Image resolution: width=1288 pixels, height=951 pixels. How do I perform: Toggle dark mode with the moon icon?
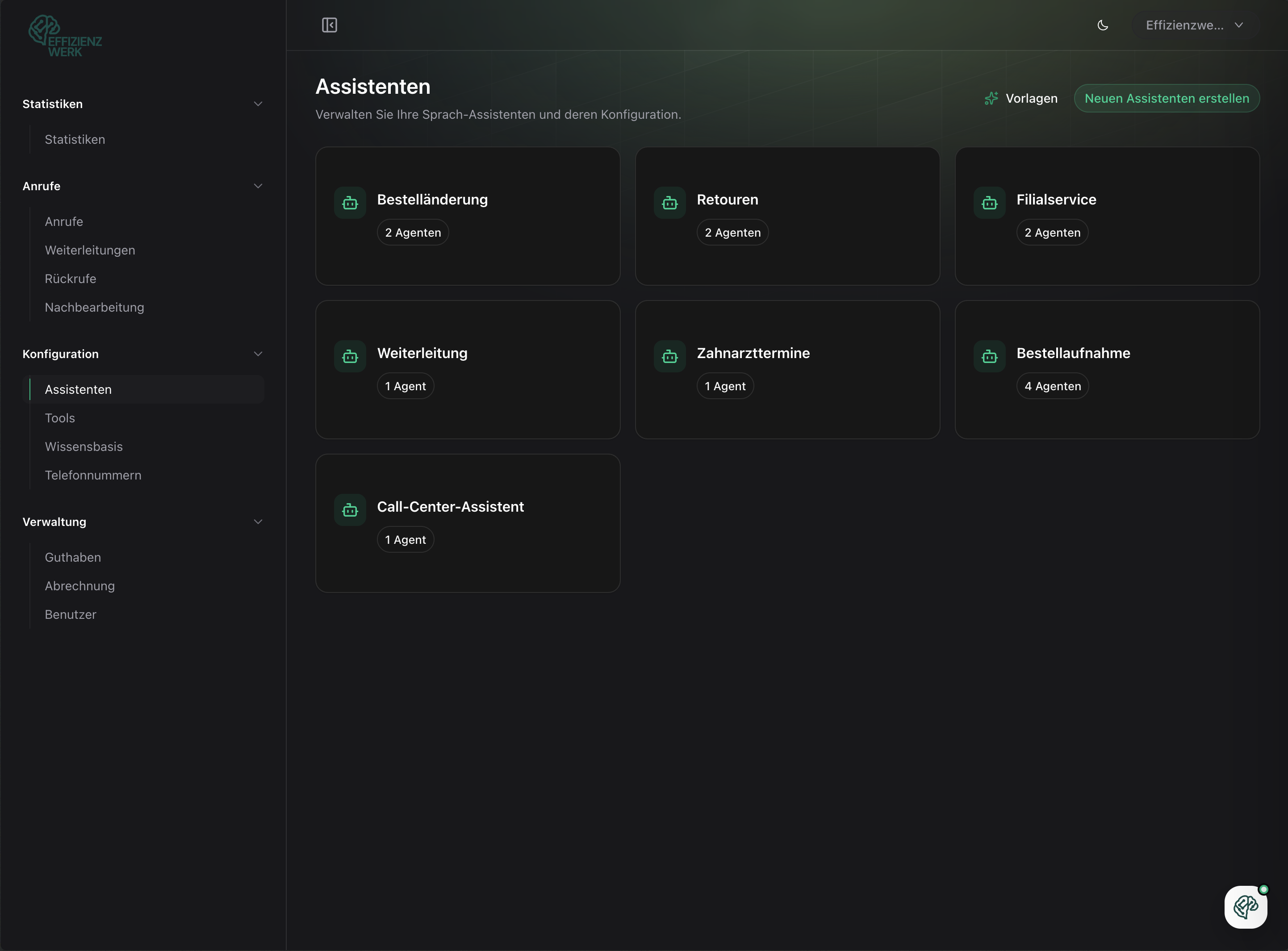click(x=1103, y=25)
